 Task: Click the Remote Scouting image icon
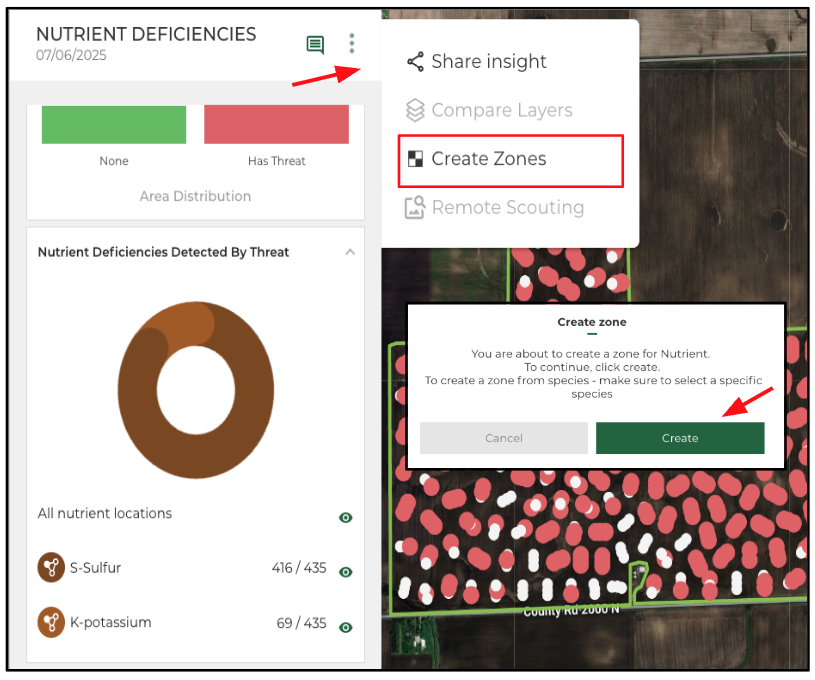(415, 207)
